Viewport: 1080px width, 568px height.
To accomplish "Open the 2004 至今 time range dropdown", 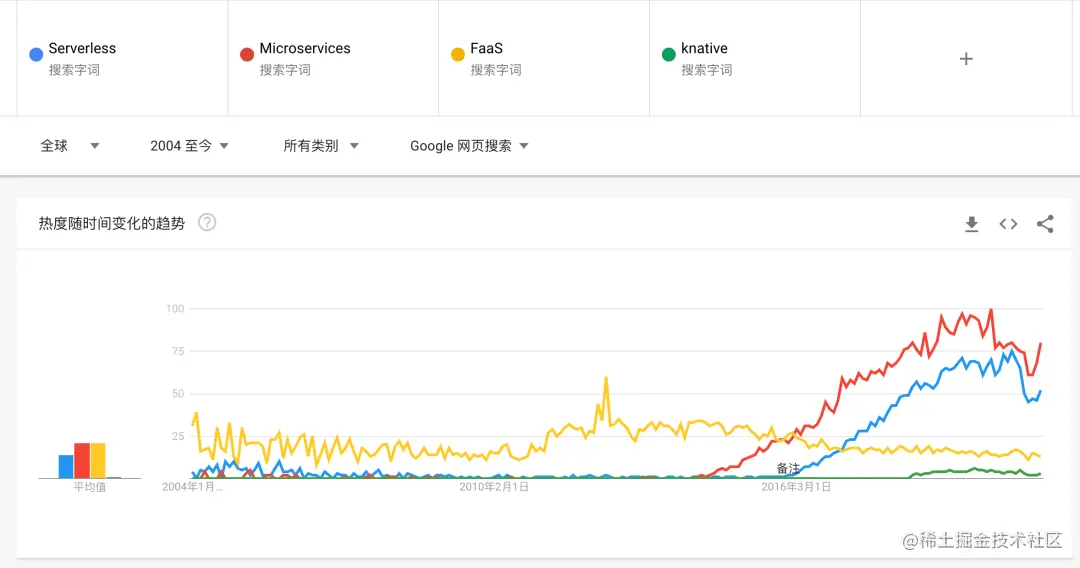I will pos(189,145).
